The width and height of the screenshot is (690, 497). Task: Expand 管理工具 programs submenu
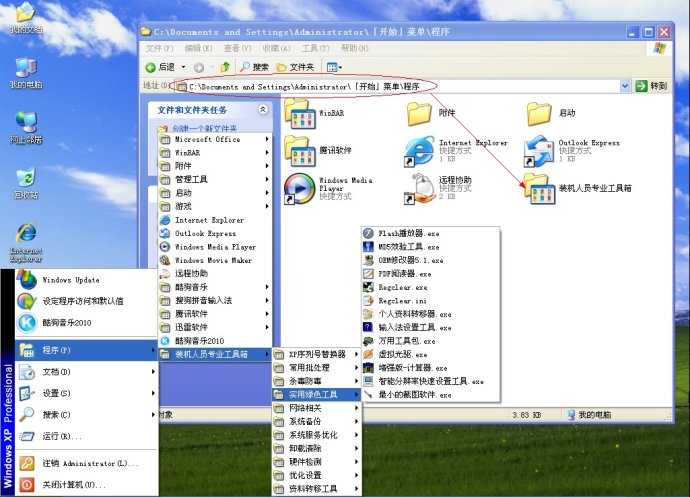215,179
